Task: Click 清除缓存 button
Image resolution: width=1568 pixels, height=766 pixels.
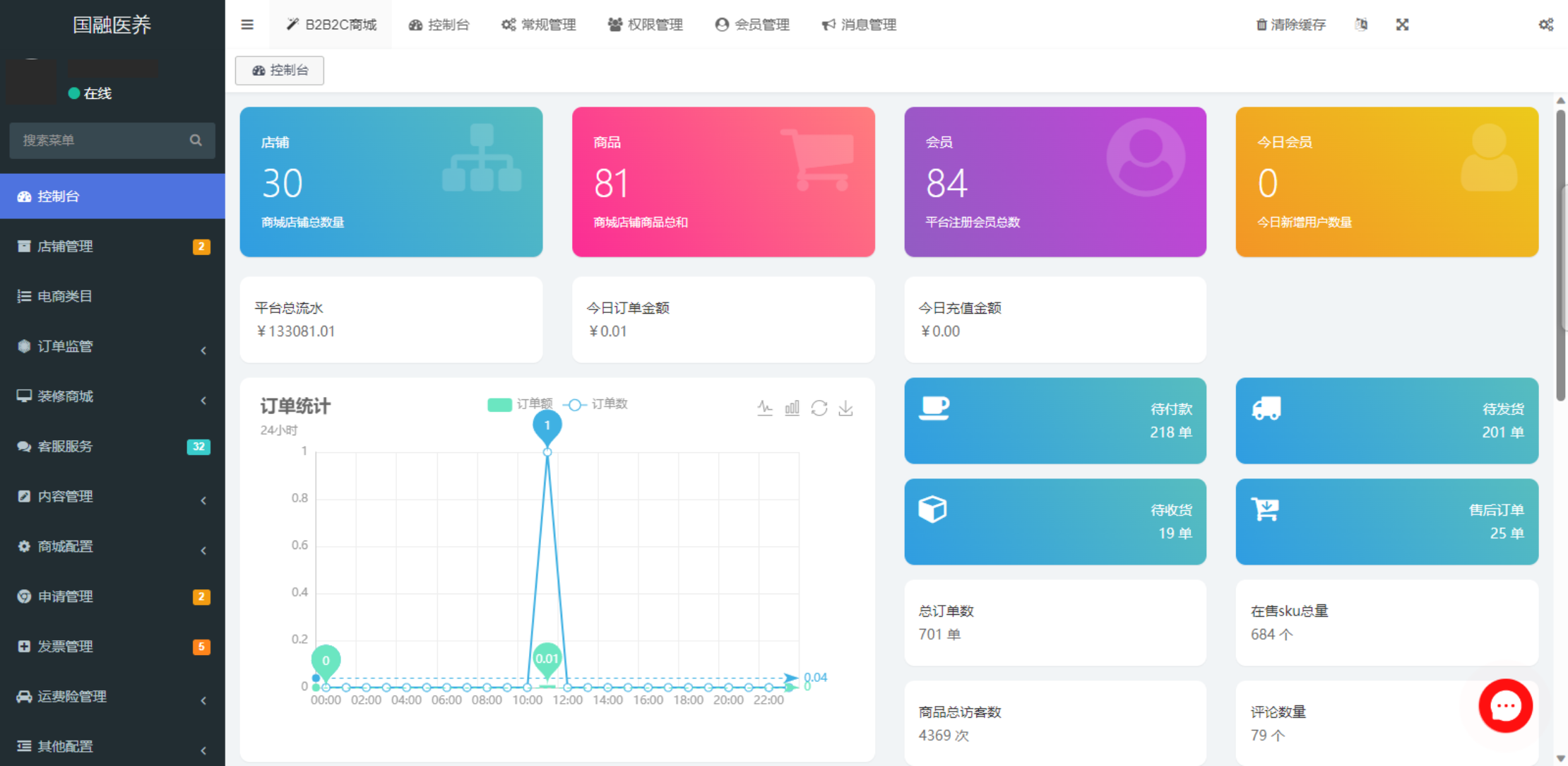Action: click(x=1290, y=25)
